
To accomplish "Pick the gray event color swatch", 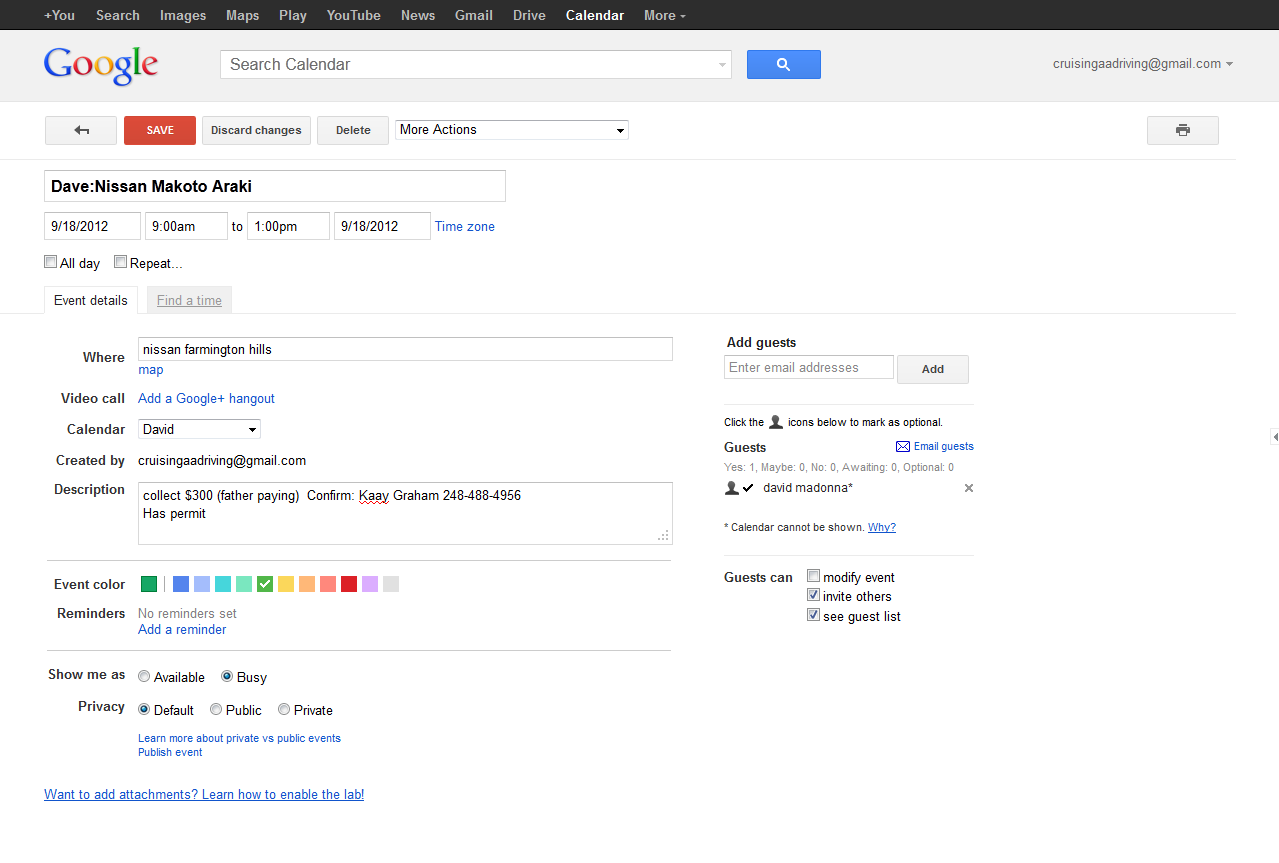I will [x=391, y=584].
